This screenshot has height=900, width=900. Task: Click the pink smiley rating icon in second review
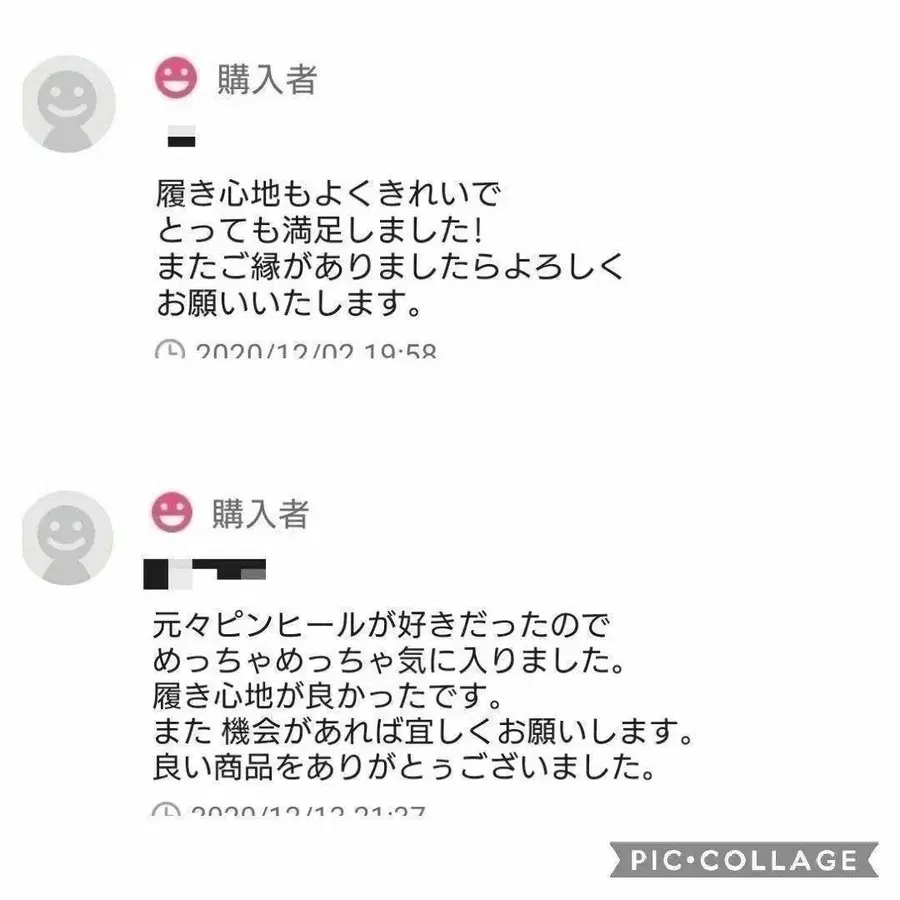[172, 512]
